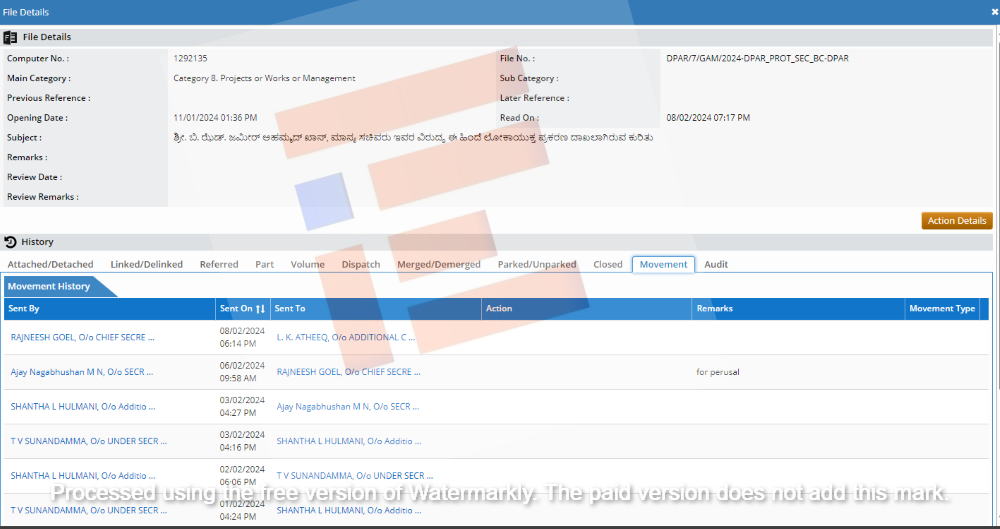Click Ajay Nagabhushan M N sender link
Screen dimensions: 1000x529
[x=82, y=372]
